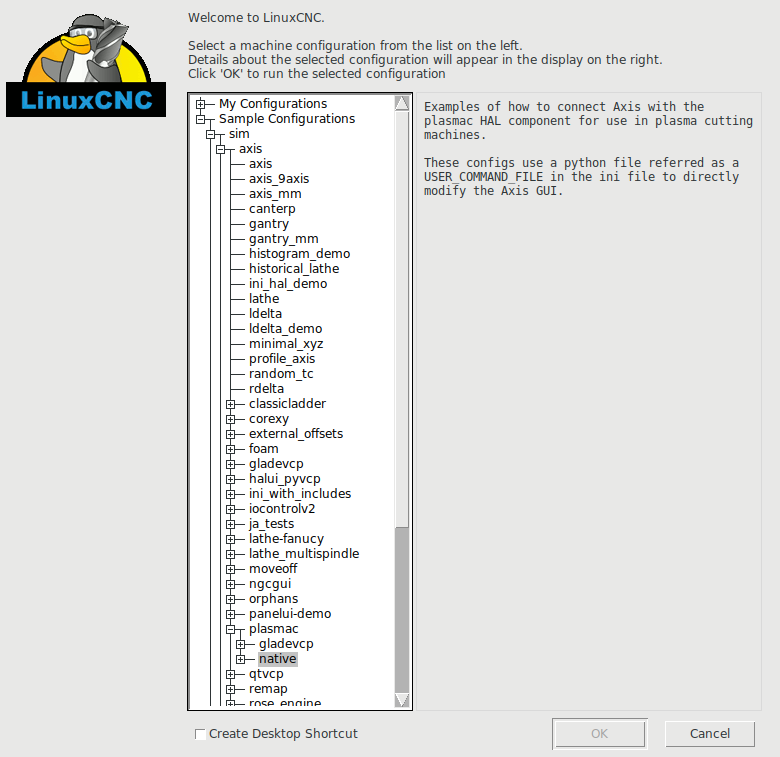Collapse the Sample Configurations node

(200, 119)
